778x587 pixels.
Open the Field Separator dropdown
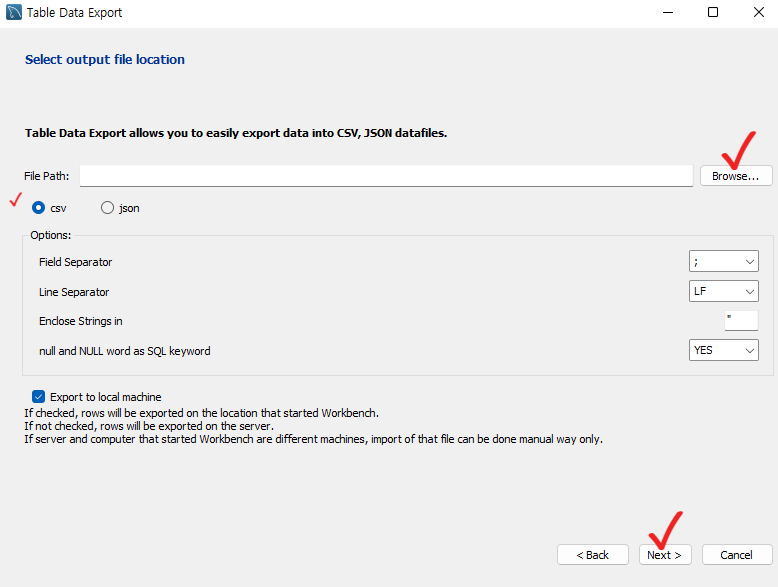723,261
